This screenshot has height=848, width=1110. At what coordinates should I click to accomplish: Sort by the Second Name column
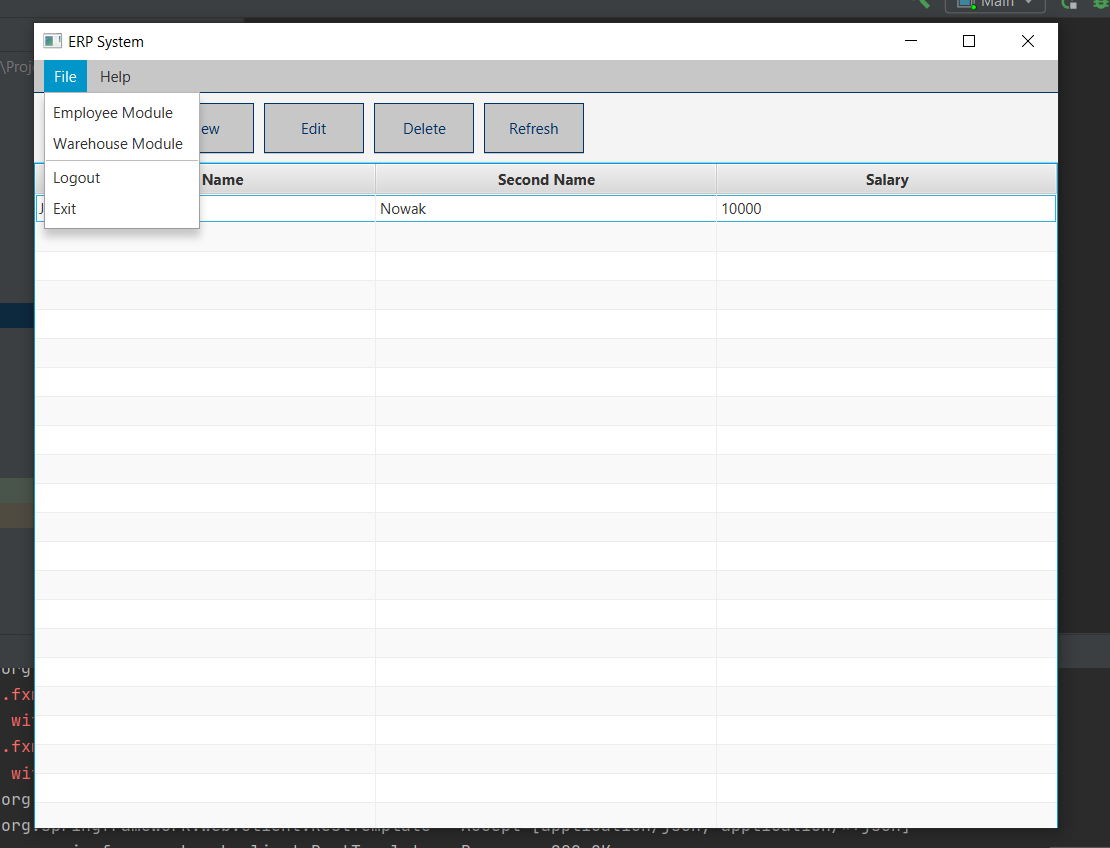(x=546, y=179)
